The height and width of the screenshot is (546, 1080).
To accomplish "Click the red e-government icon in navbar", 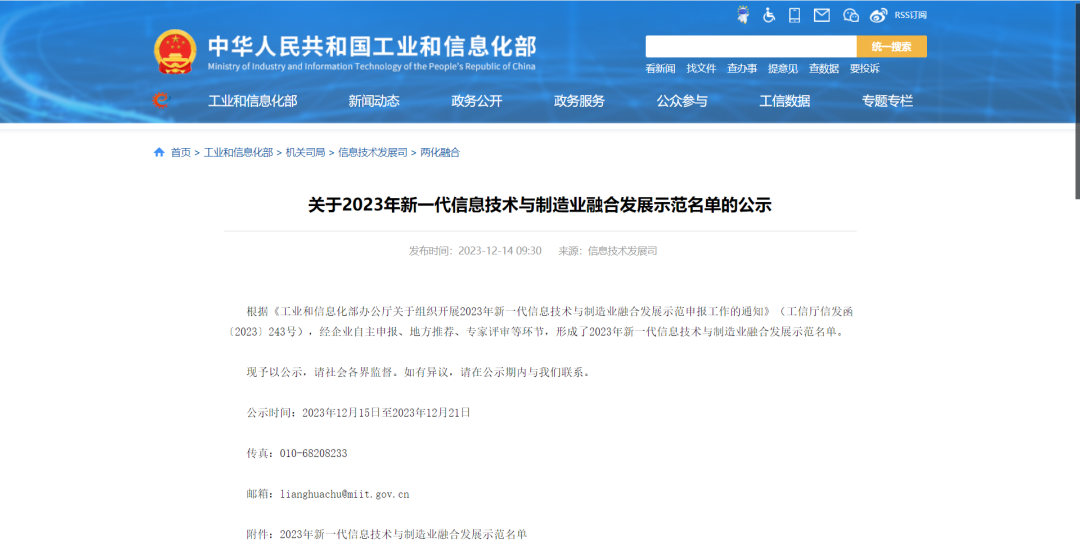I will [160, 101].
